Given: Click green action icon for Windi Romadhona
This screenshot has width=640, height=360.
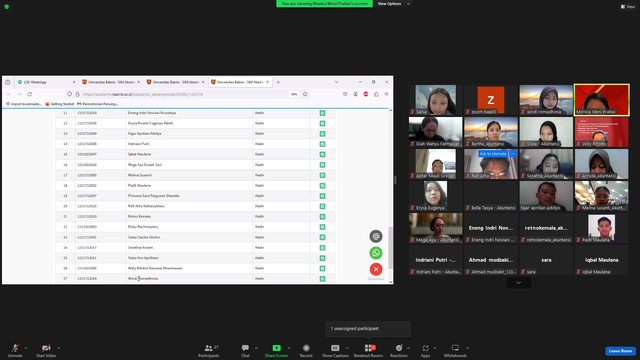Looking at the screenshot, I should [x=322, y=279].
